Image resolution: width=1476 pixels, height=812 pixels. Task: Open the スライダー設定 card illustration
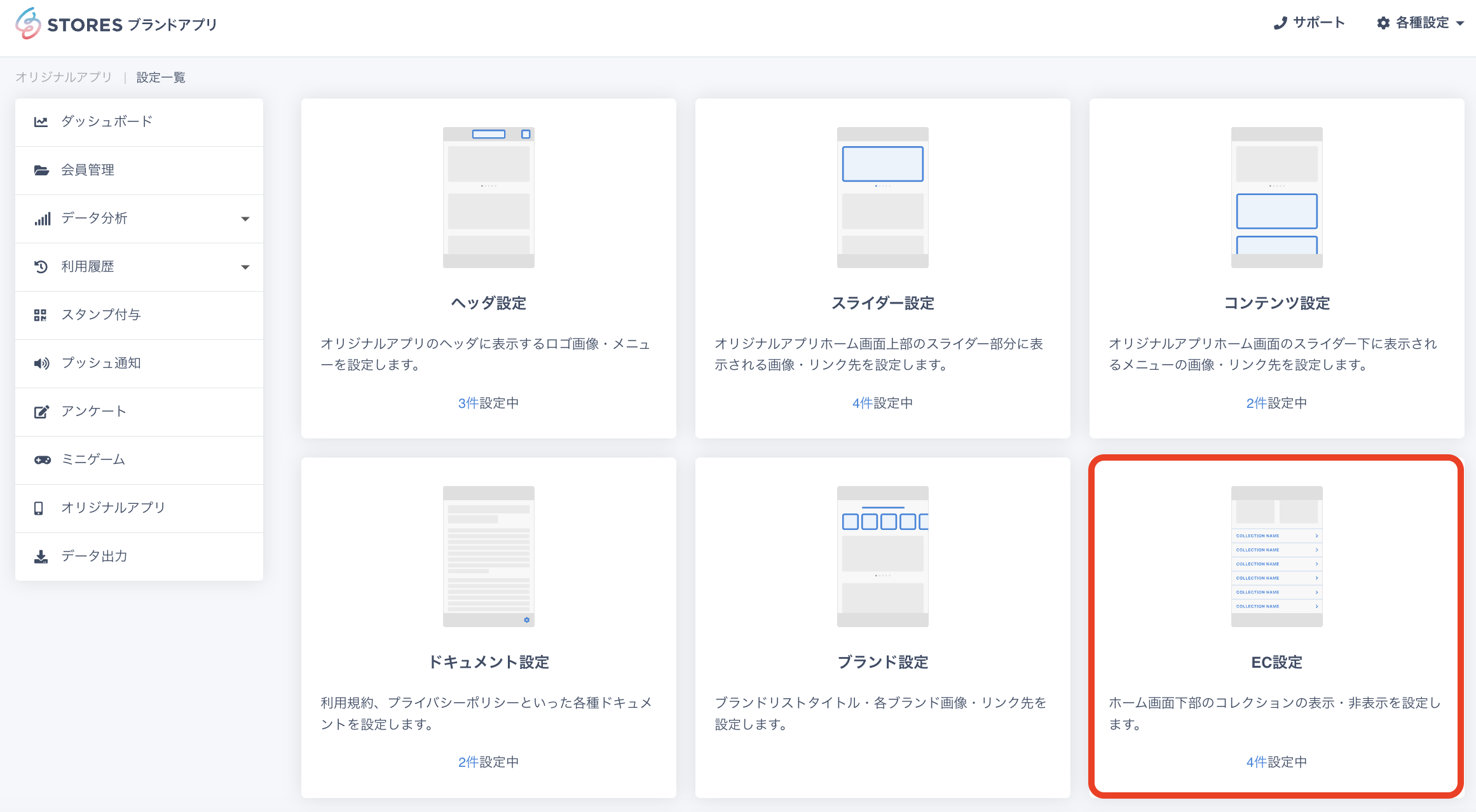882,197
